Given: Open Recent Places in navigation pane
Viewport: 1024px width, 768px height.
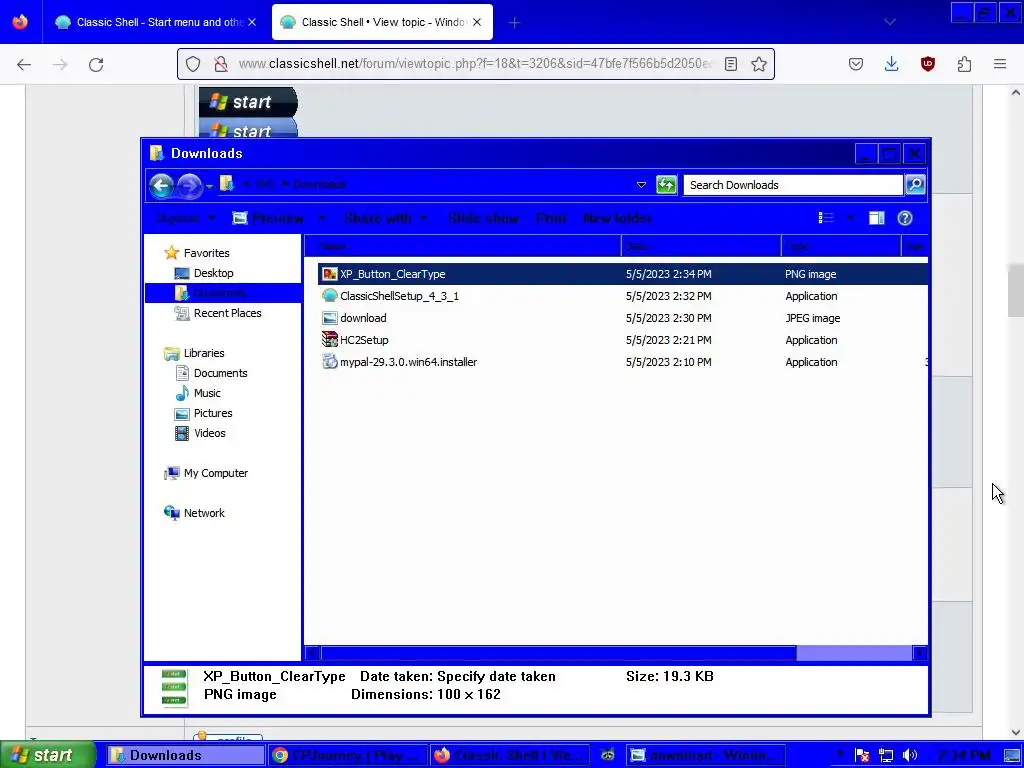Looking at the screenshot, I should pyautogui.click(x=227, y=313).
